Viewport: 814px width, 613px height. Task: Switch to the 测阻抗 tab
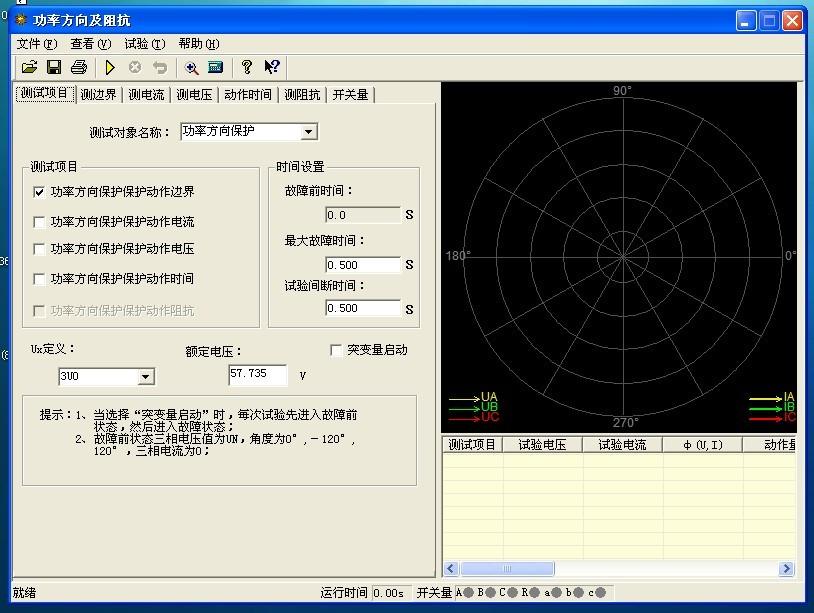pos(299,93)
